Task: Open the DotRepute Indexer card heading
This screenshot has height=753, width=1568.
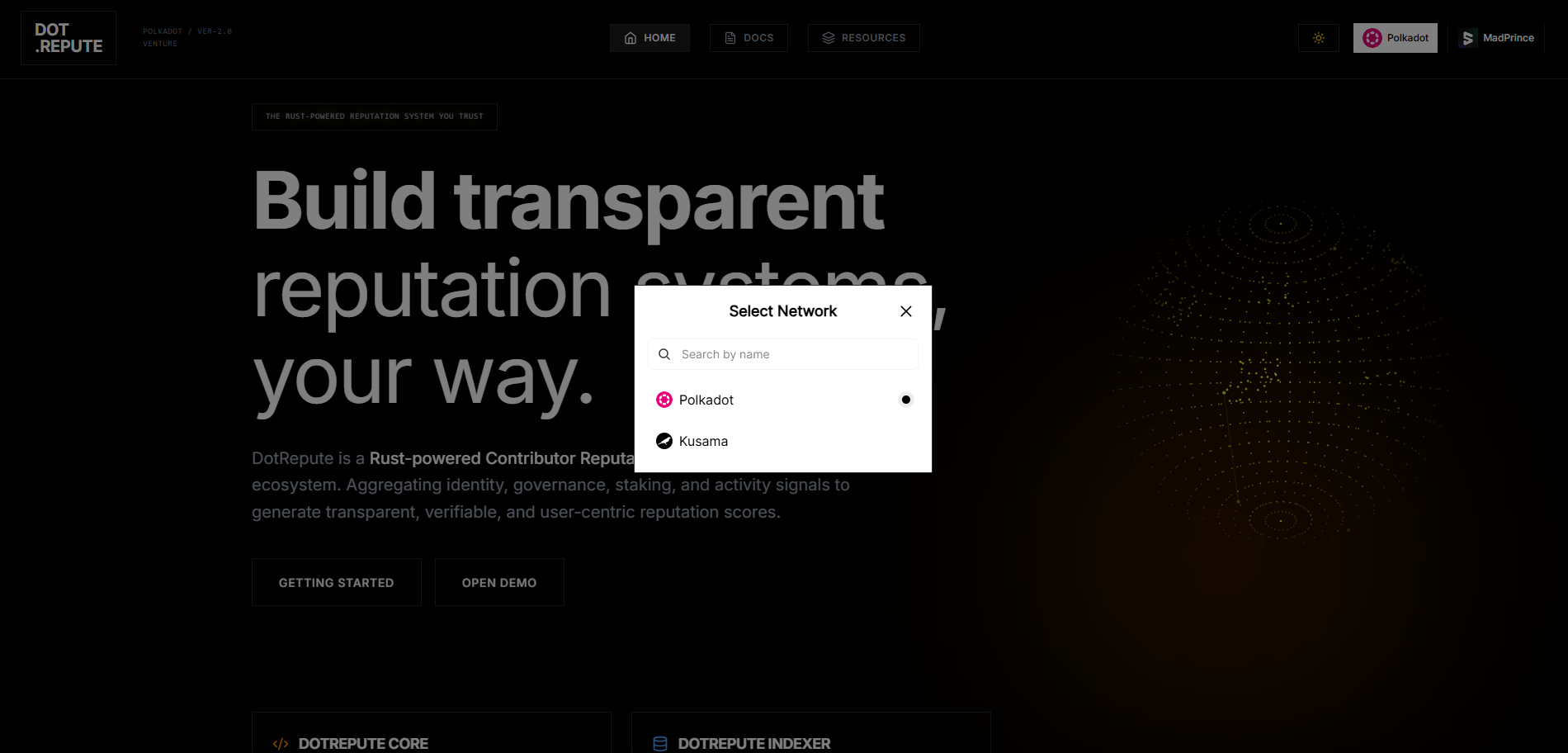Action: coord(754,744)
